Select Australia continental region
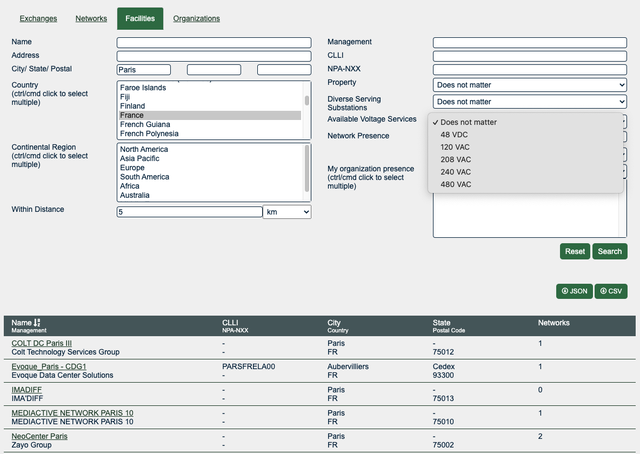 210,195
